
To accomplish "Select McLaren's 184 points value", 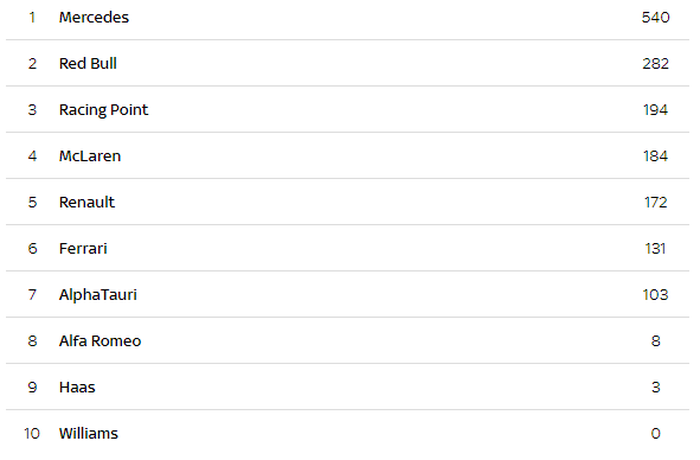I will tap(655, 156).
